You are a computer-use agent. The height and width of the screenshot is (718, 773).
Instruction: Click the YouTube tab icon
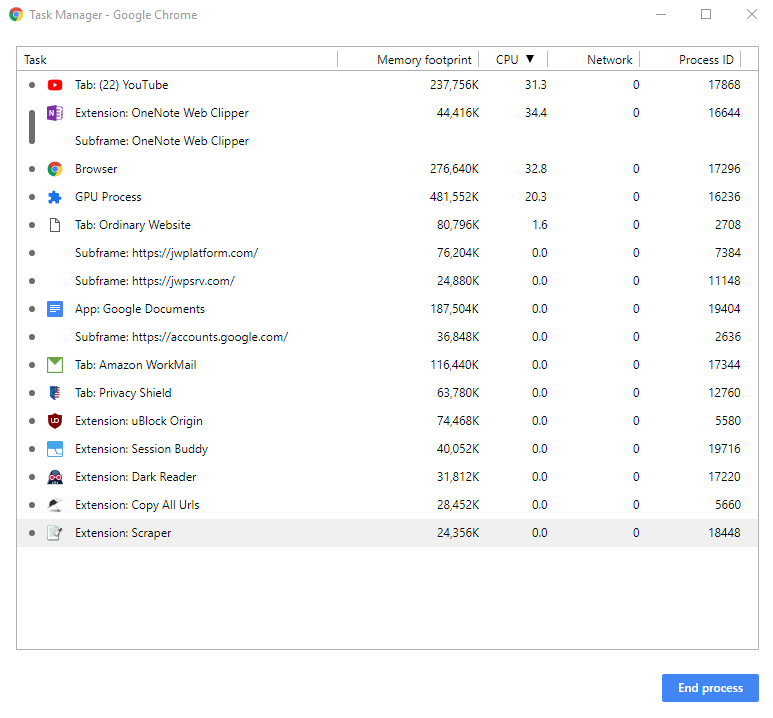click(55, 85)
